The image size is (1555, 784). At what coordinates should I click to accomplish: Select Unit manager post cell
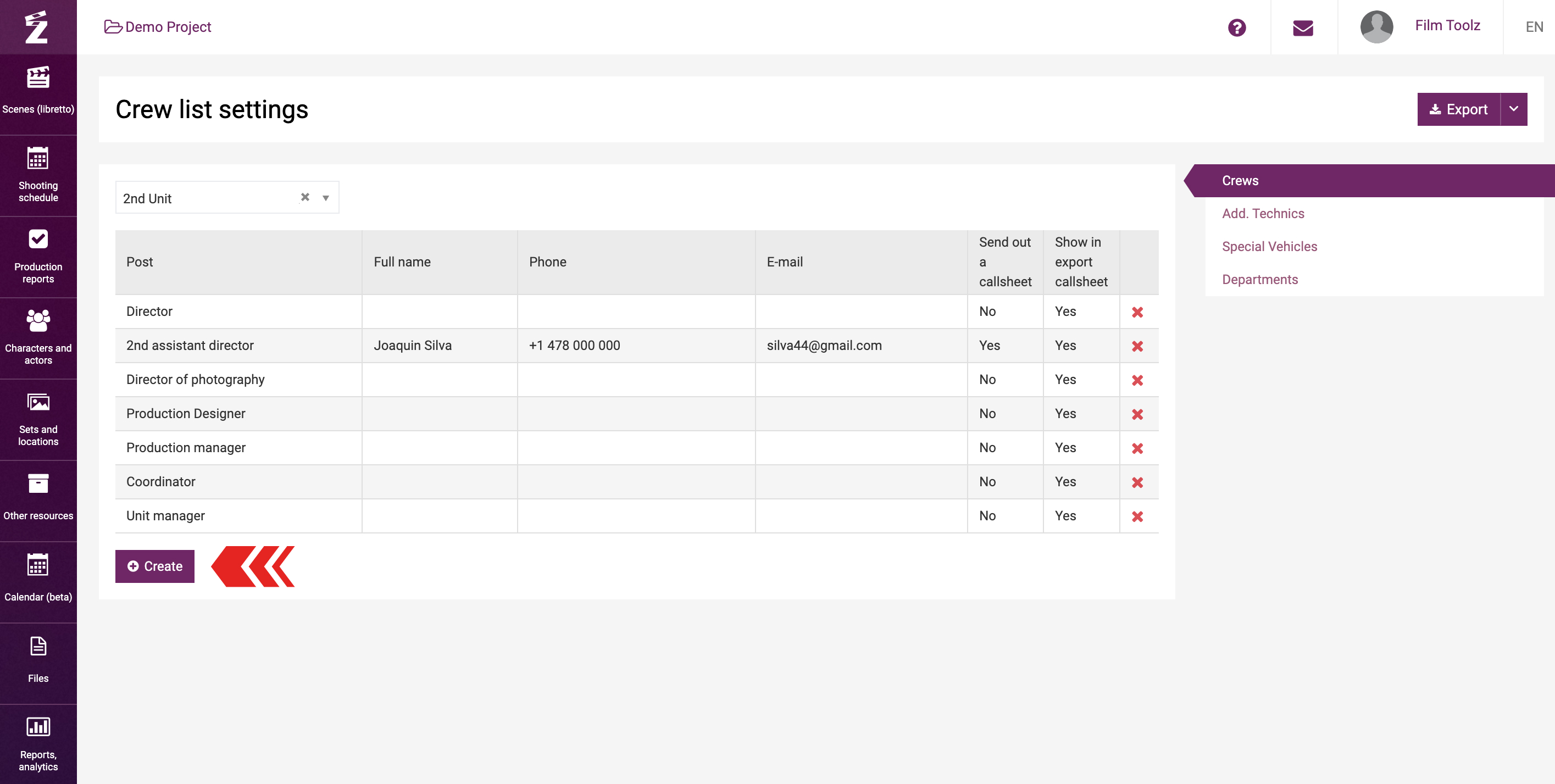pos(238,516)
